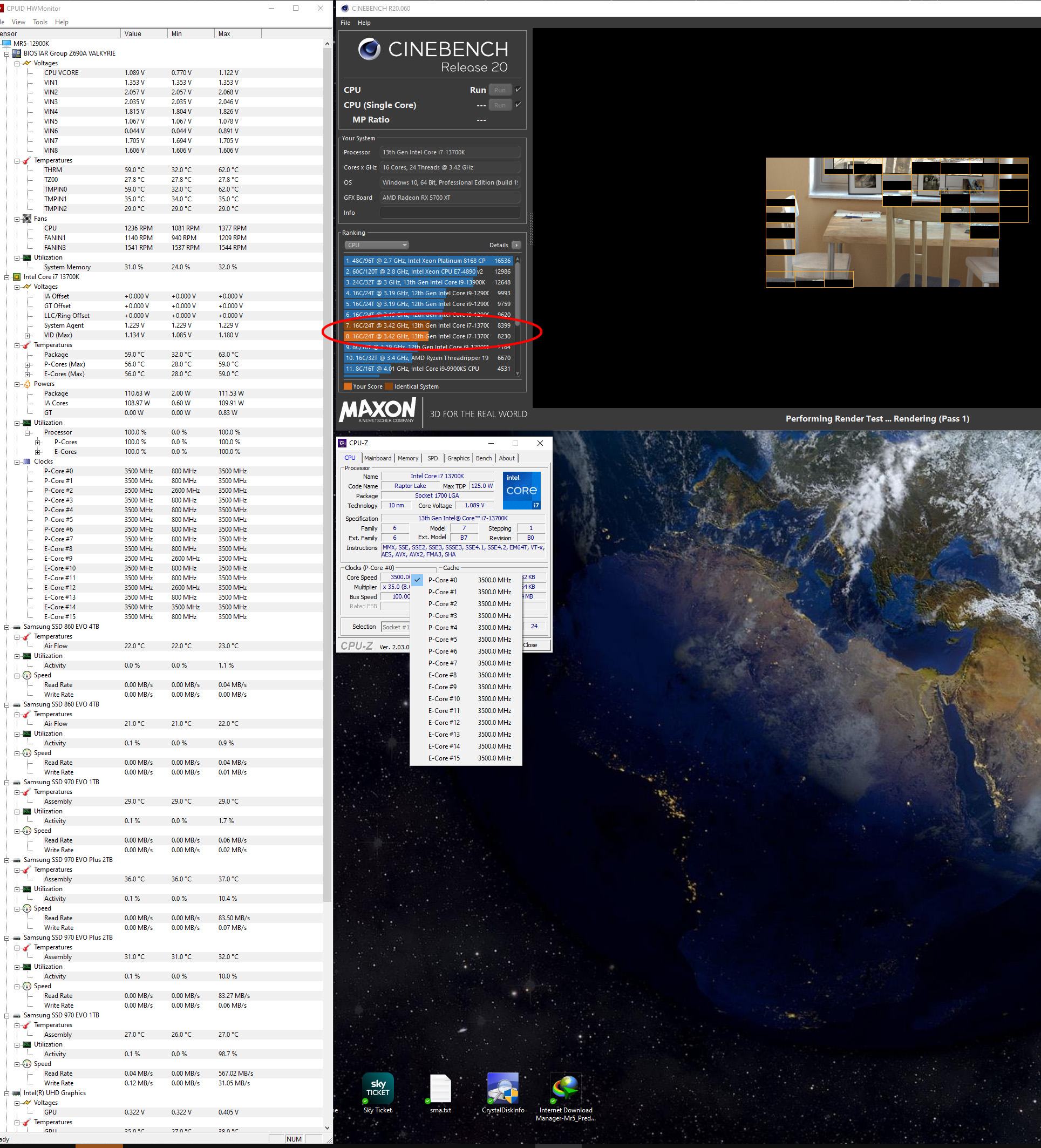The height and width of the screenshot is (1148, 1041).
Task: Expand the P-Cores (Max) temperature row
Action: (x=28, y=364)
